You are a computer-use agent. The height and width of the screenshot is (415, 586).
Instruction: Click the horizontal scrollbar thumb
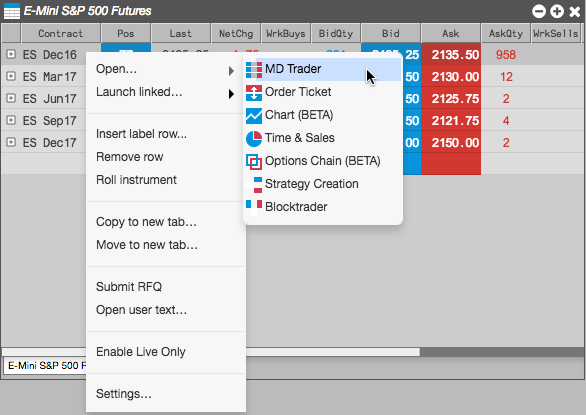(x=333, y=352)
